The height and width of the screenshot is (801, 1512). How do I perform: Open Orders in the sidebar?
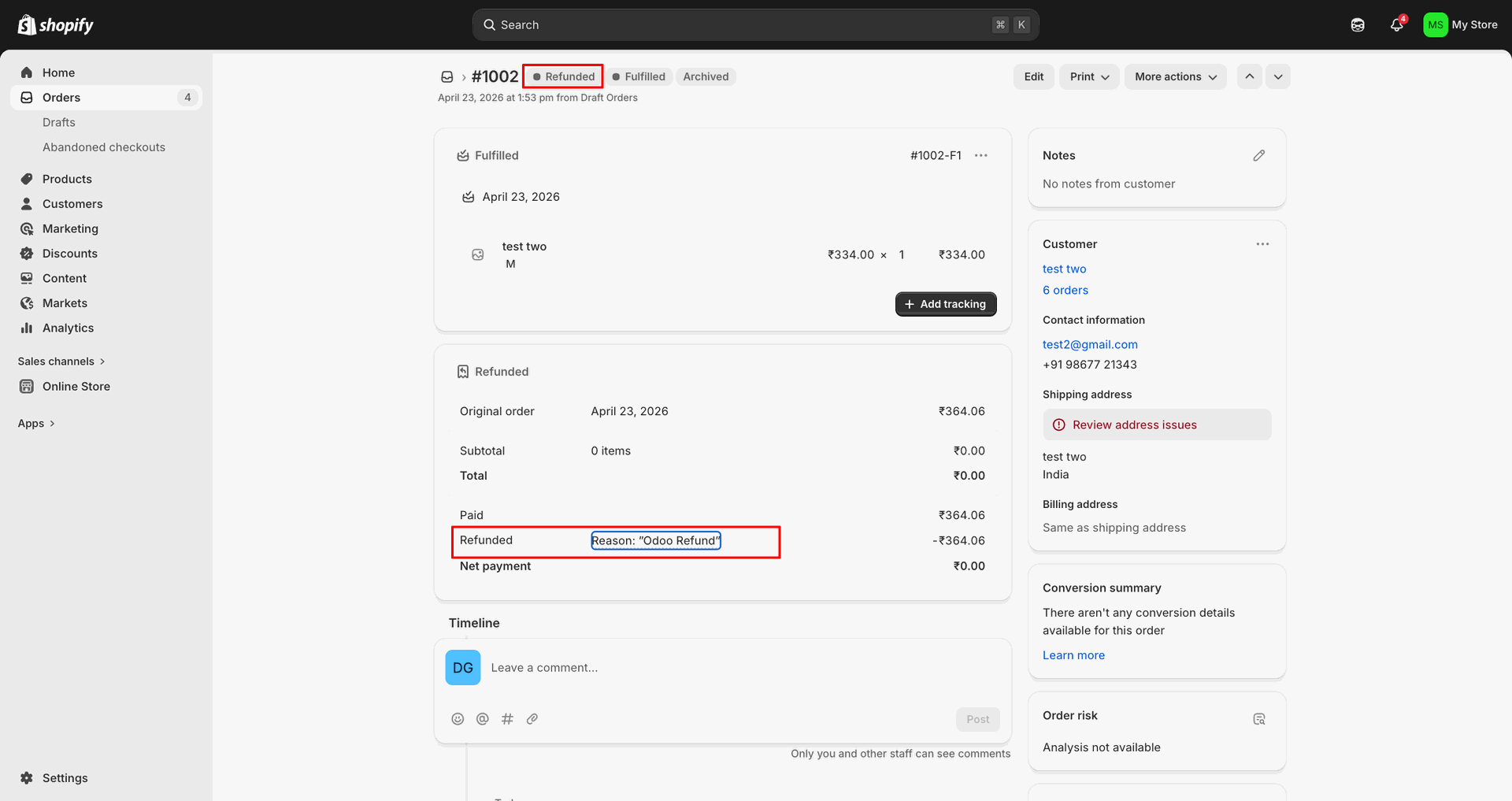106,98
